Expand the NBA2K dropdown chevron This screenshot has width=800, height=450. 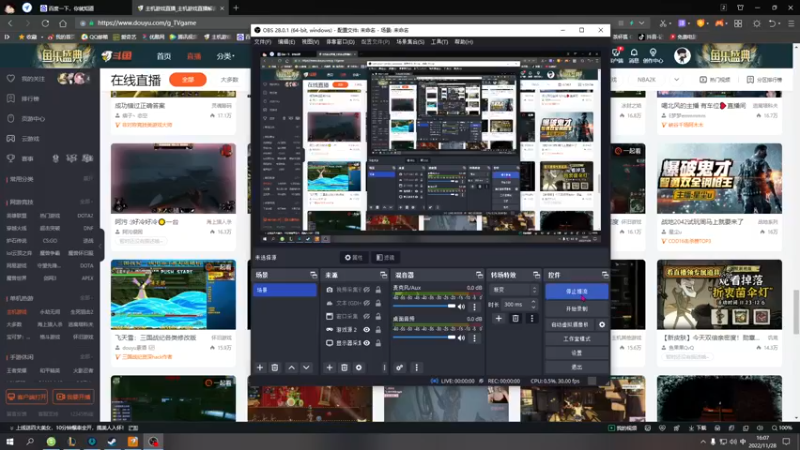coord(677,80)
